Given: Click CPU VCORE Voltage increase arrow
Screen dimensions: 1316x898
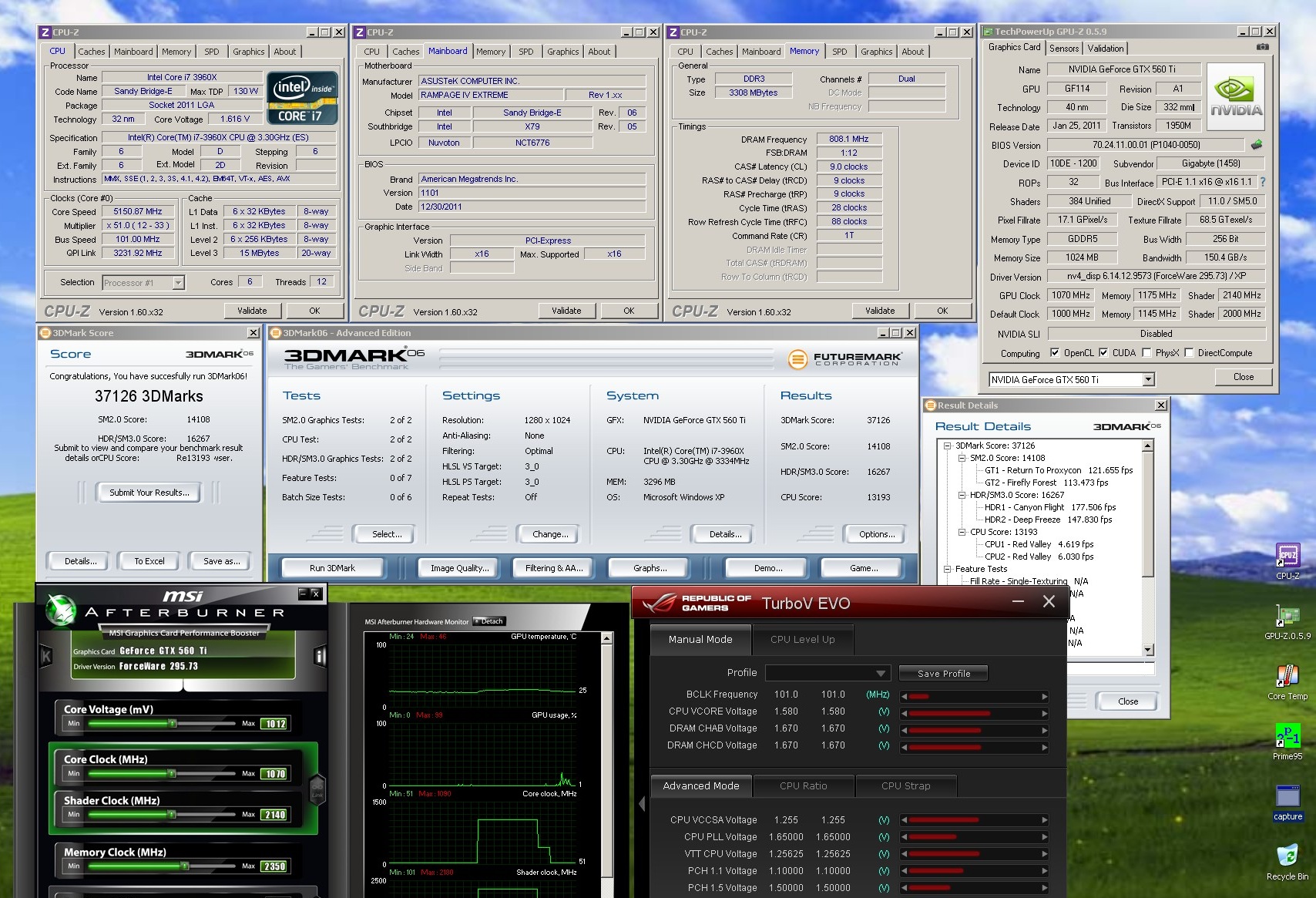Looking at the screenshot, I should (x=1045, y=712).
